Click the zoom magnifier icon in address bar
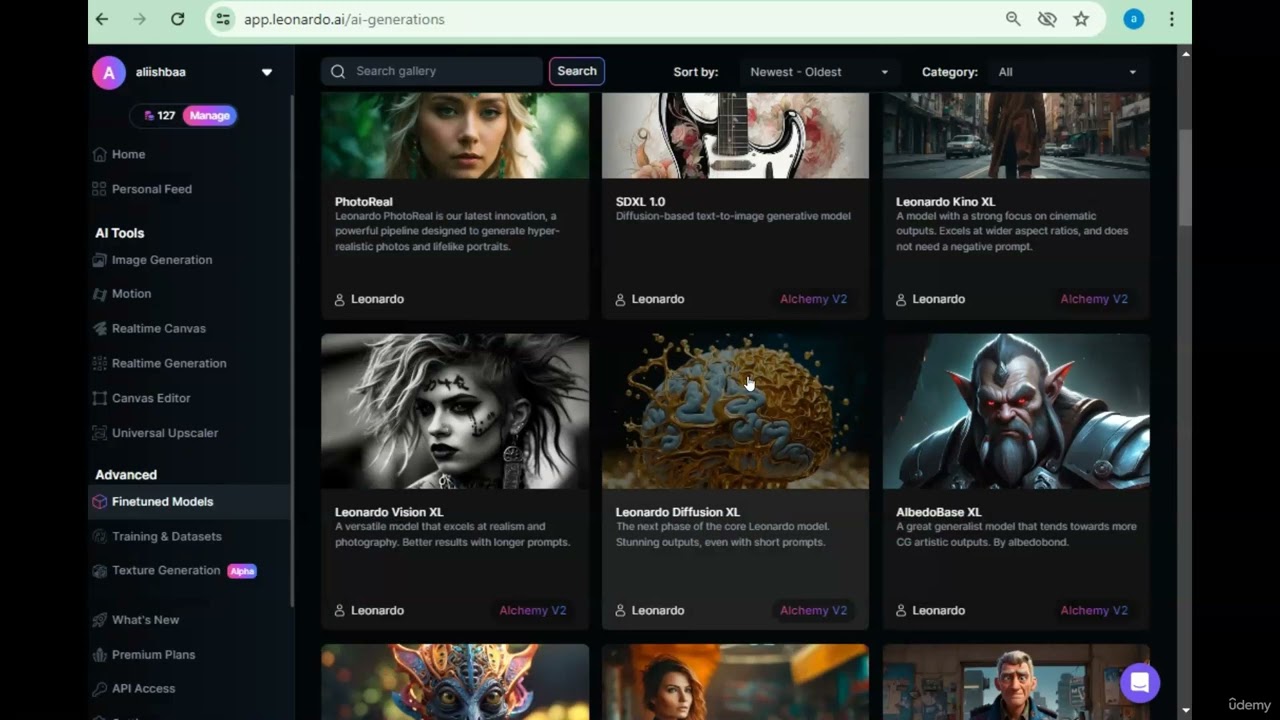The width and height of the screenshot is (1280, 720). point(1013,19)
